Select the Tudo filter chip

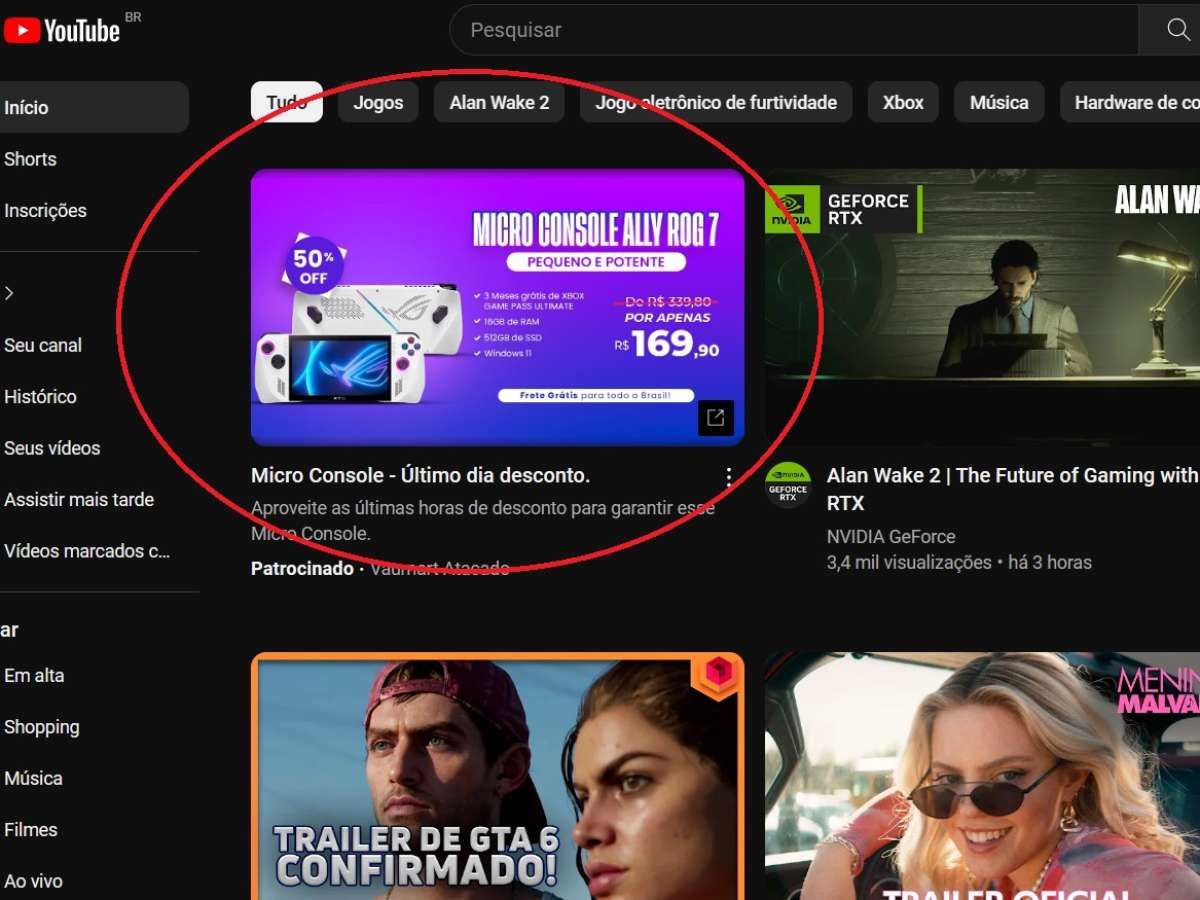pyautogui.click(x=286, y=103)
